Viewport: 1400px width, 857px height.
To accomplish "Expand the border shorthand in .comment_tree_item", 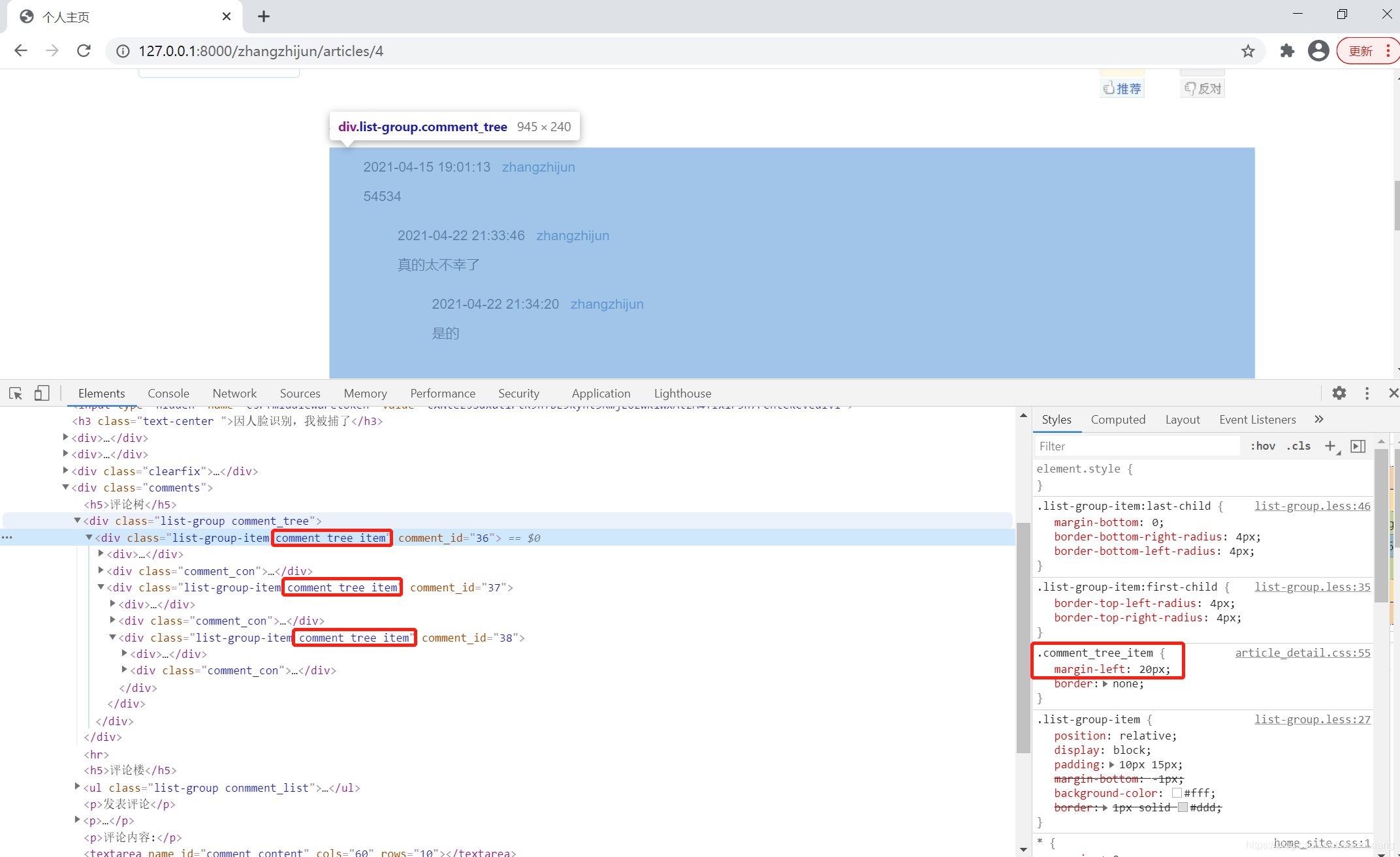I will pos(1105,683).
